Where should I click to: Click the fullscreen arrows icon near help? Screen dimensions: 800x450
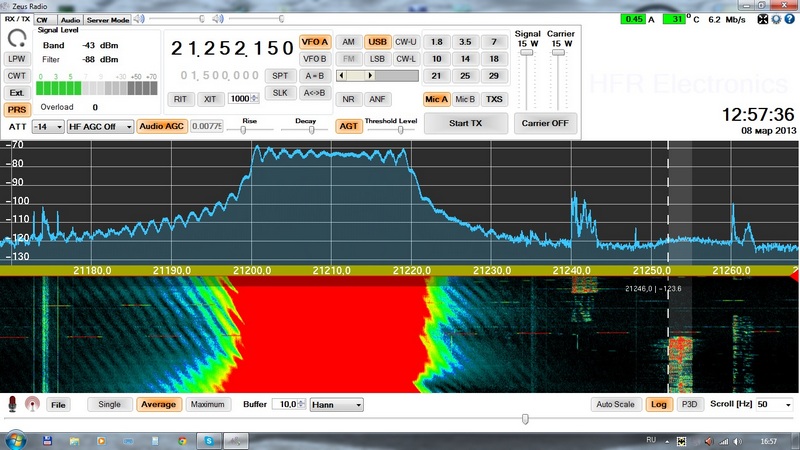tap(763, 18)
